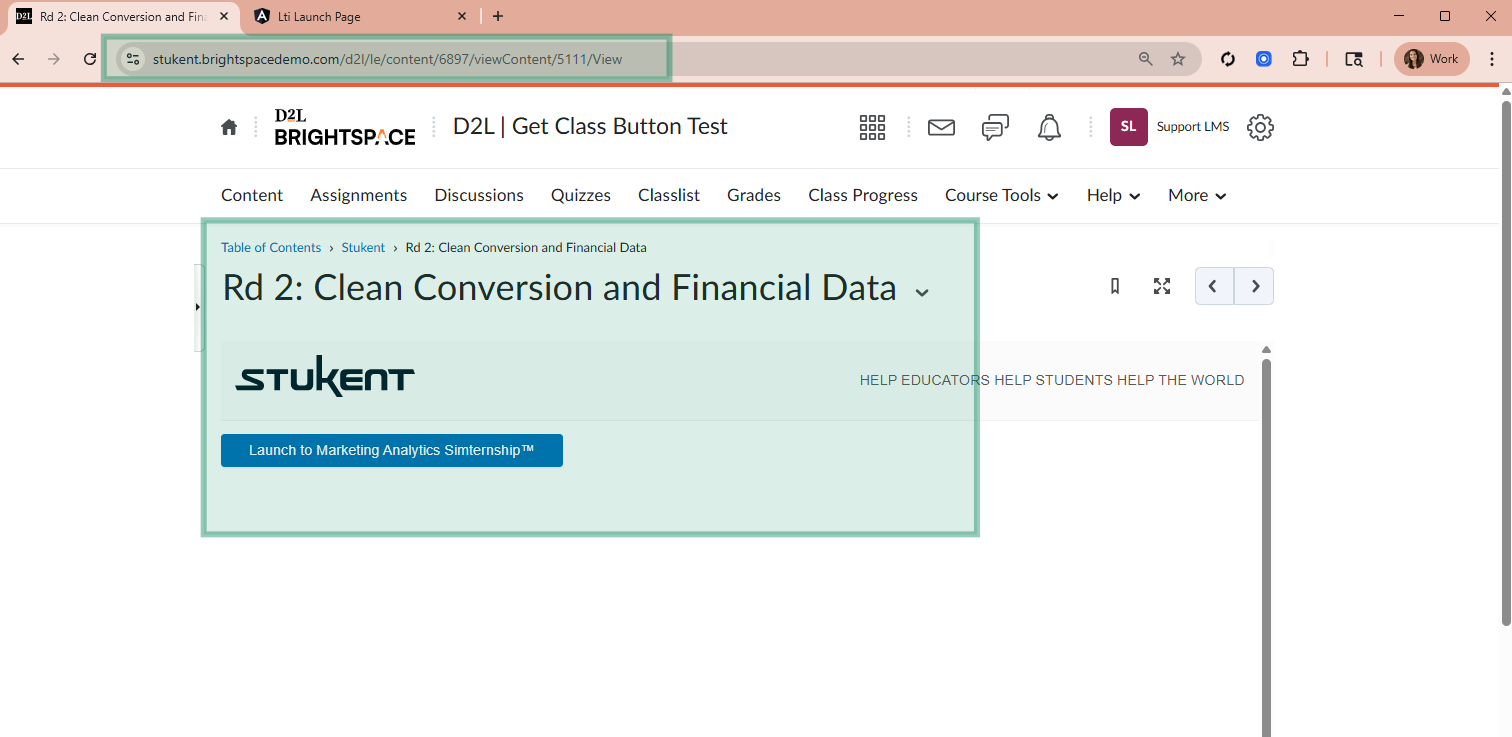Open the tab search icon in the toolbar
This screenshot has width=1512, height=737.
point(1354,59)
